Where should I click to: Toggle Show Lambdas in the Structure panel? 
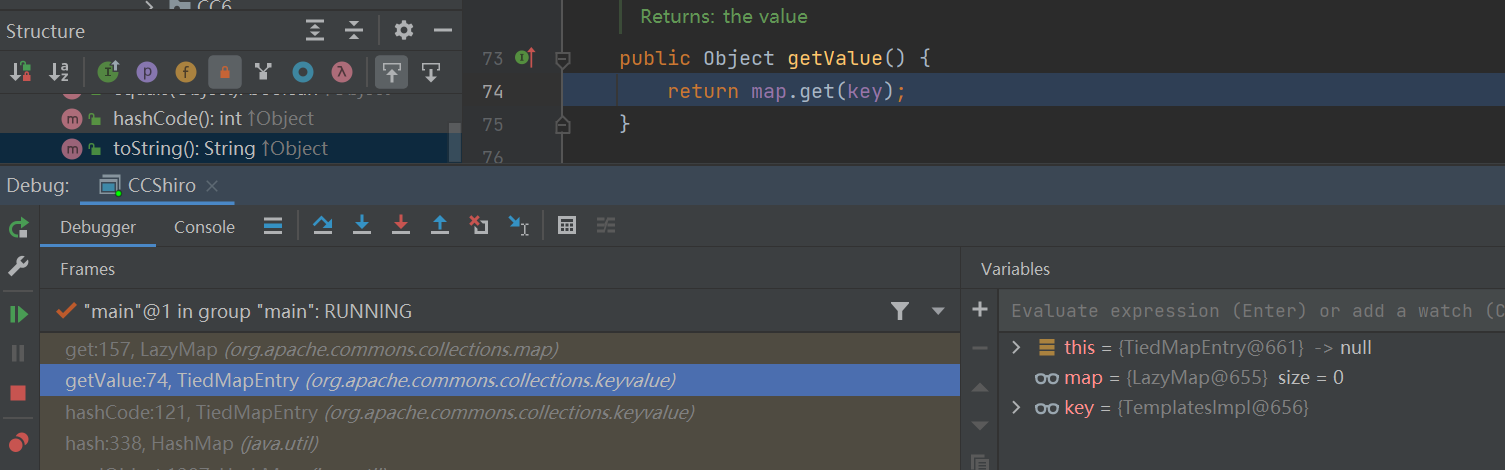[x=342, y=71]
